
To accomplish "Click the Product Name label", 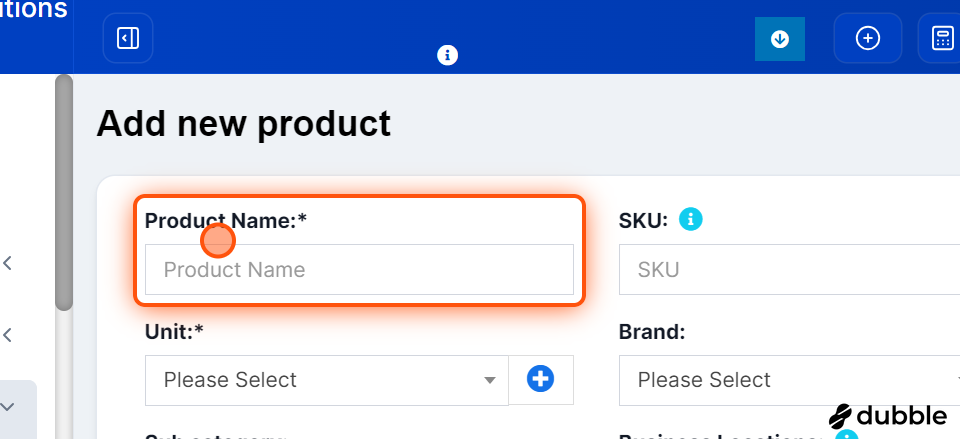I will point(225,220).
